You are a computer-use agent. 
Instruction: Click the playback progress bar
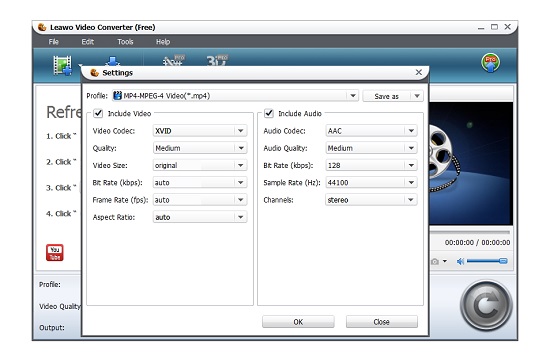(x=470, y=232)
